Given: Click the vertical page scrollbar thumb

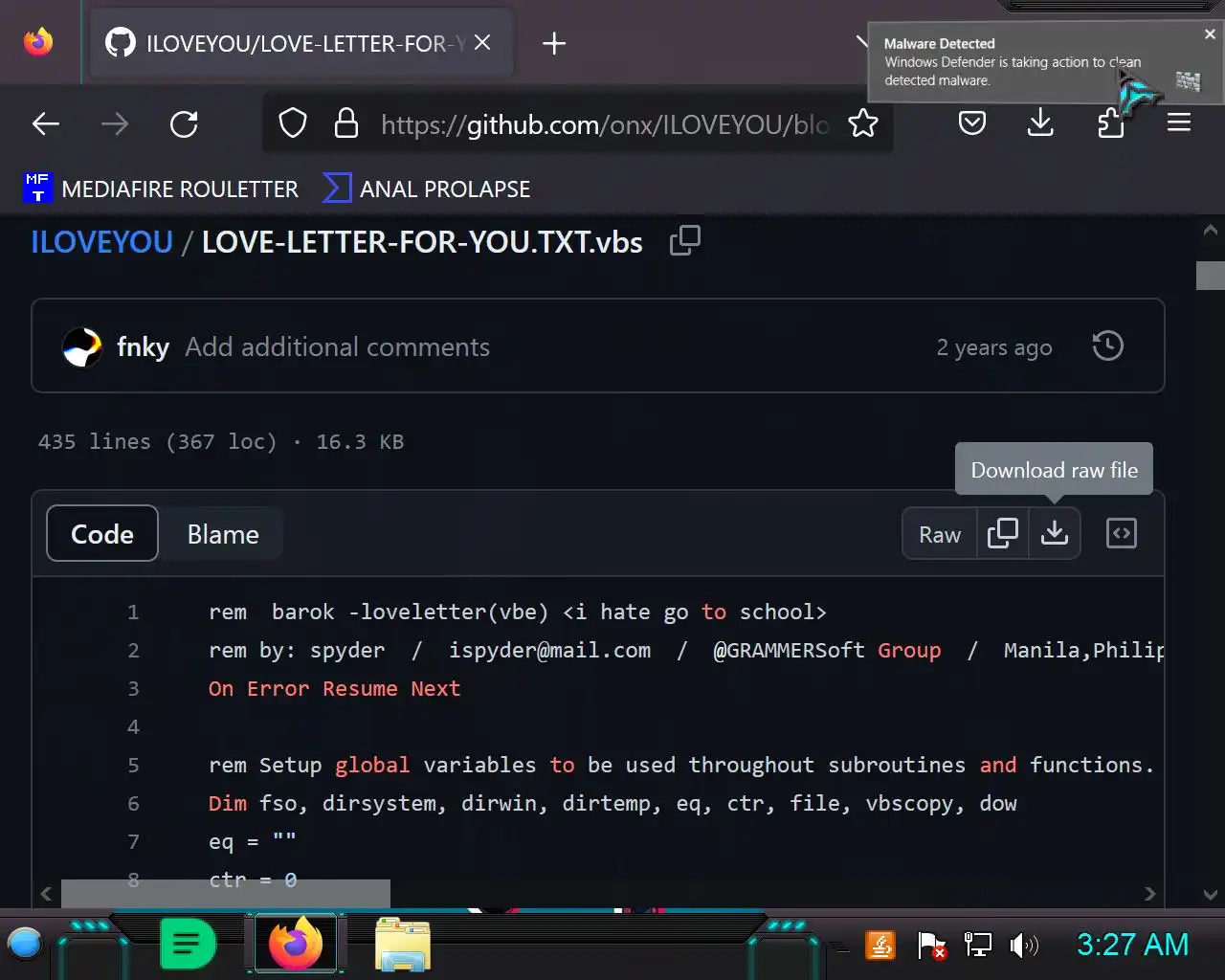Looking at the screenshot, I should [1211, 275].
